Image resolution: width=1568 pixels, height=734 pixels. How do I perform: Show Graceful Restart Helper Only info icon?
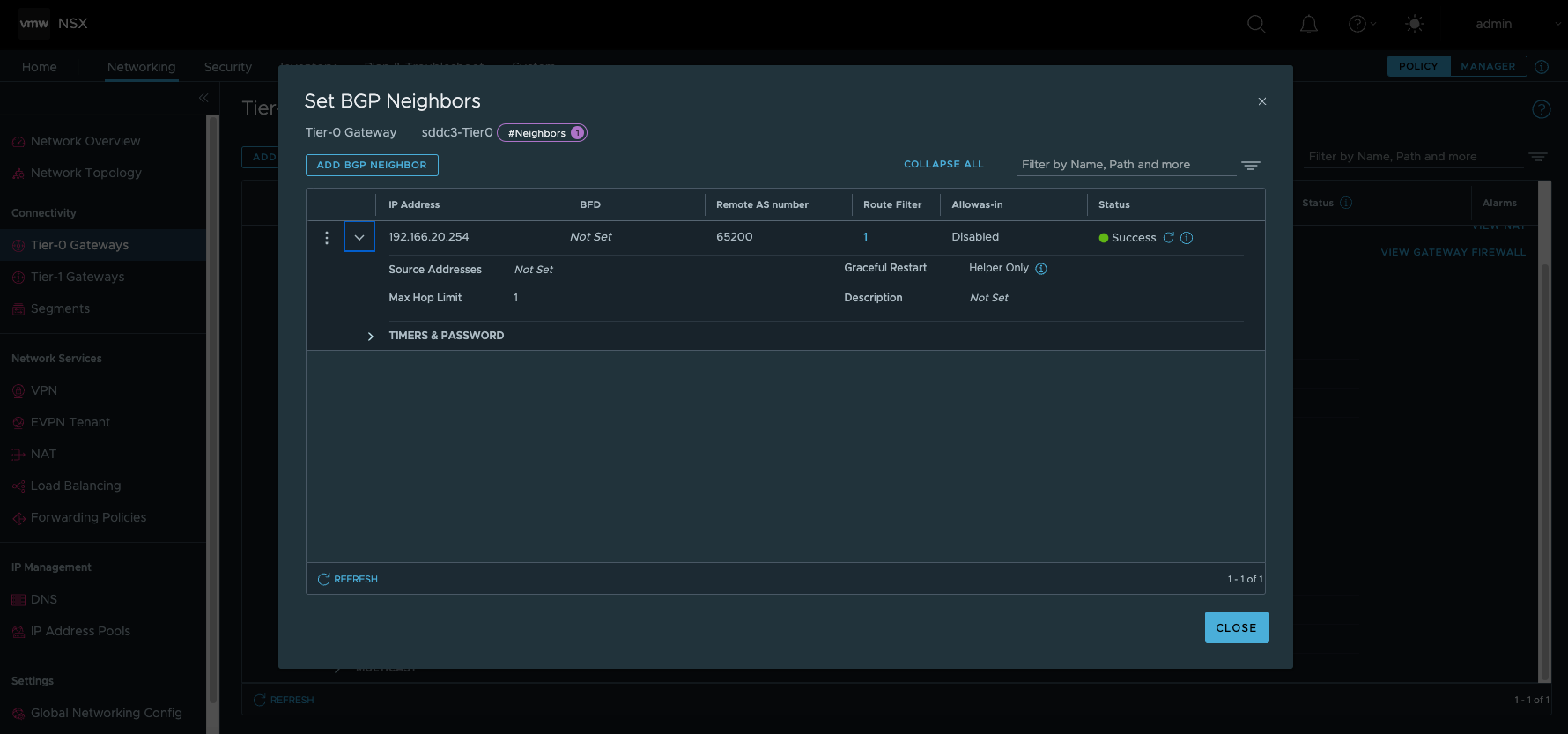(1041, 269)
